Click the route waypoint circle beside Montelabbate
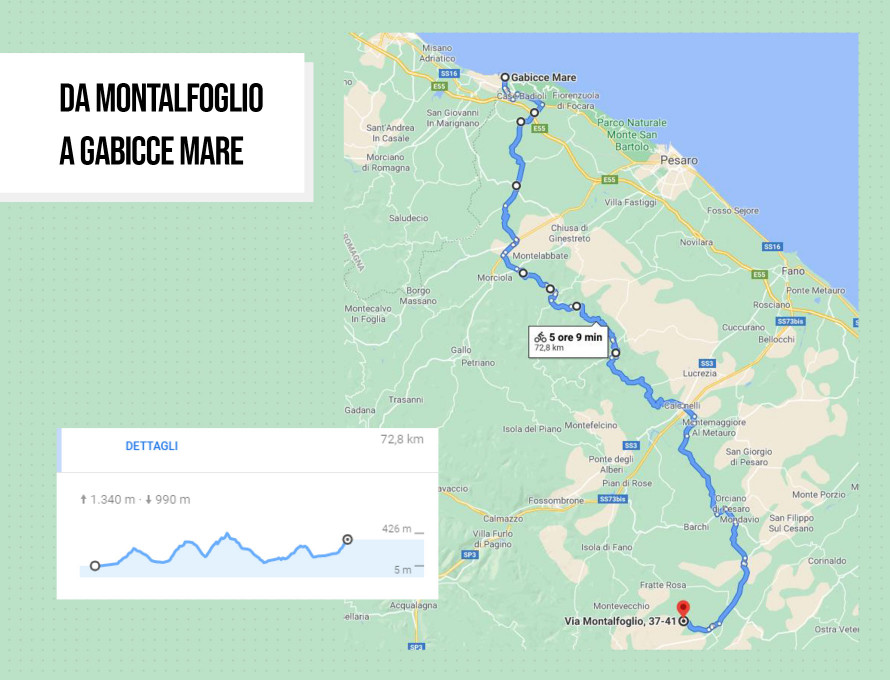The image size is (890, 680). (x=523, y=272)
